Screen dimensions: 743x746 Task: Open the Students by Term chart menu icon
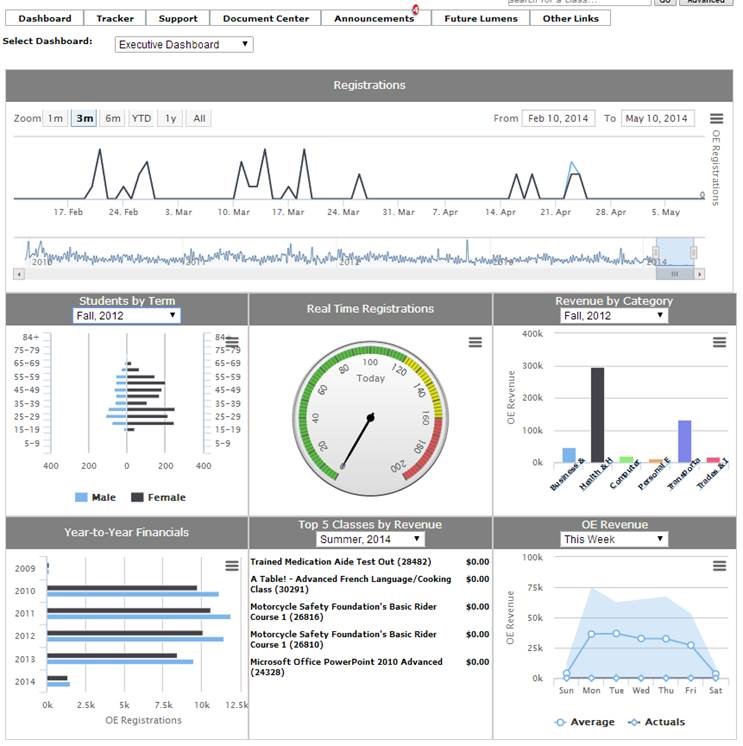232,342
